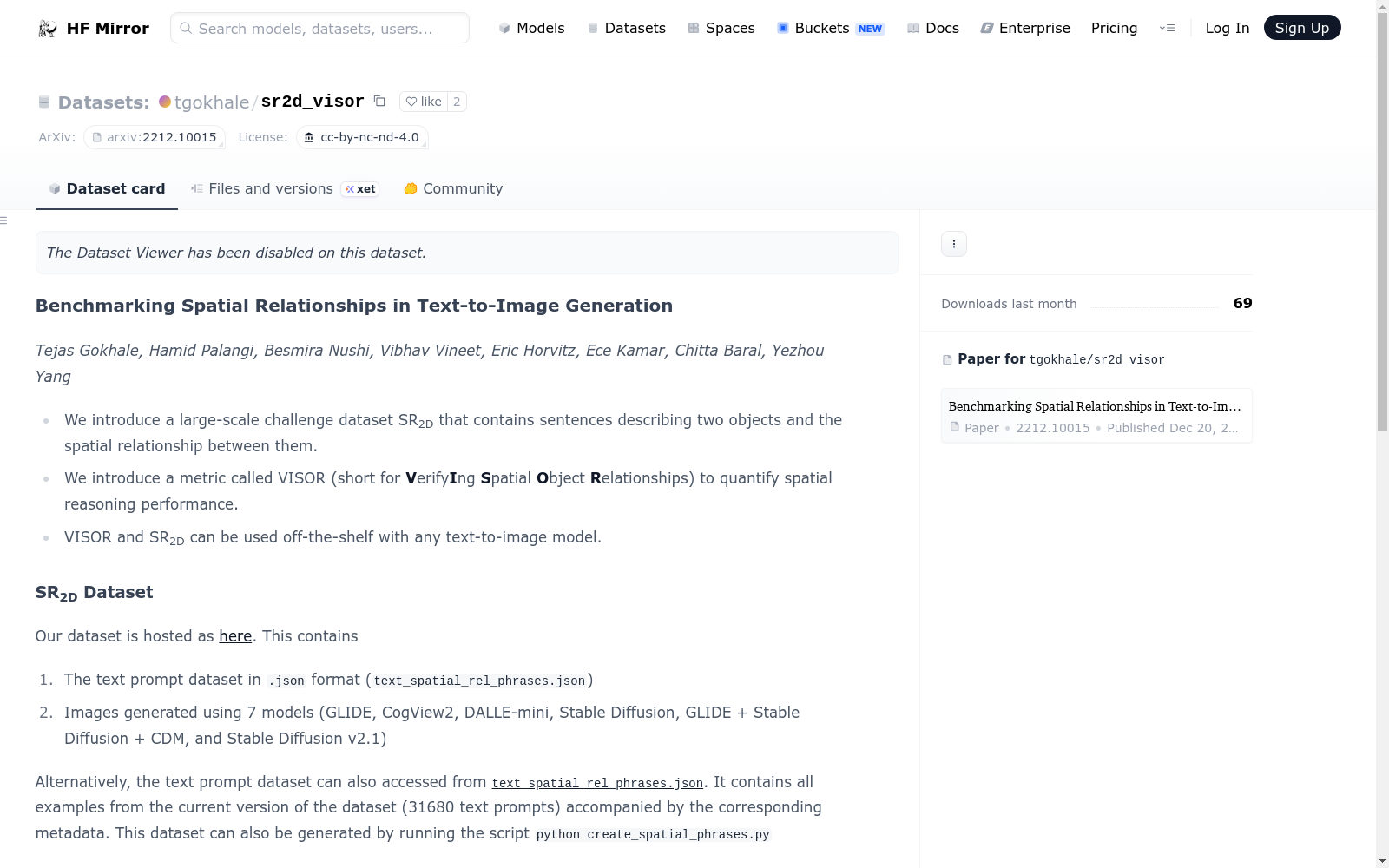Go to Datasets in the top navigation
Viewport: 1389px width, 868px height.
click(x=627, y=28)
